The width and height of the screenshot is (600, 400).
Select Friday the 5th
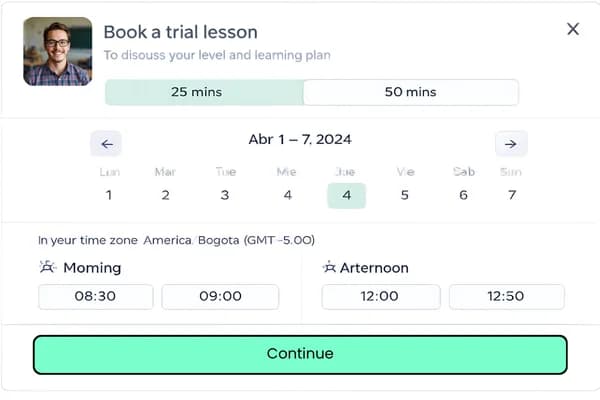(x=405, y=195)
